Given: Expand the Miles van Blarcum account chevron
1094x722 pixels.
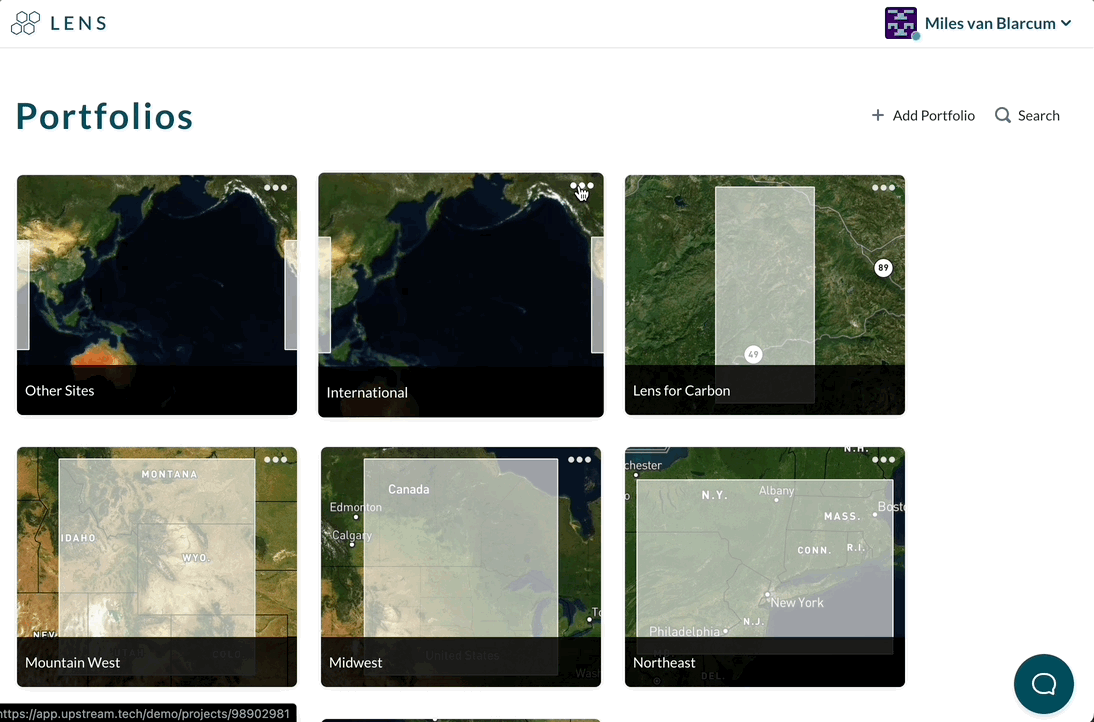Looking at the screenshot, I should pos(1066,24).
